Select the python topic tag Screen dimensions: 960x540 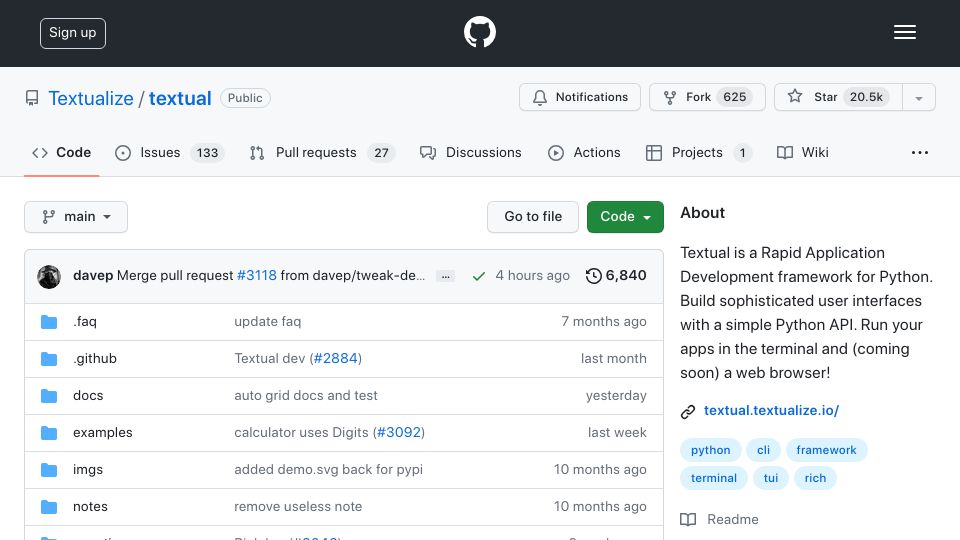(711, 450)
